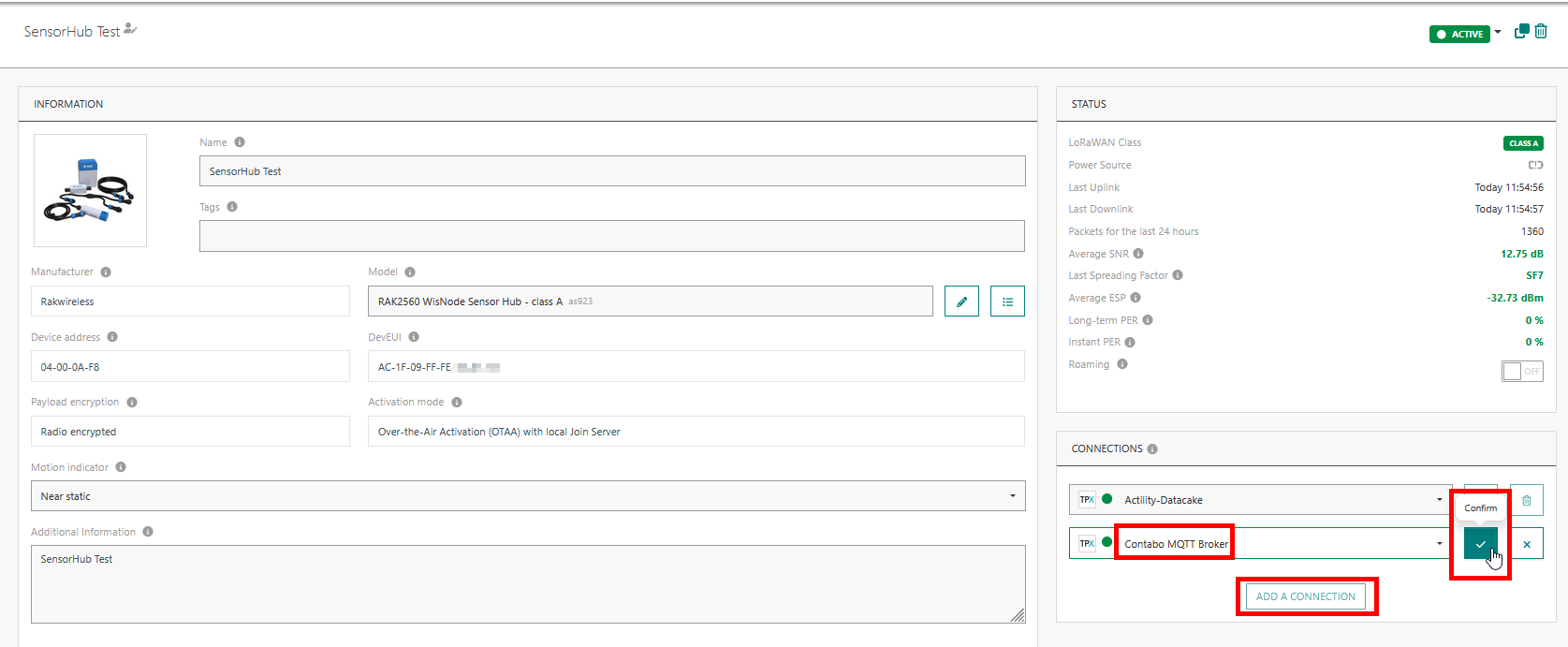Click the info icon next to Motion indicator
Image resolution: width=1568 pixels, height=647 pixels.
click(121, 467)
